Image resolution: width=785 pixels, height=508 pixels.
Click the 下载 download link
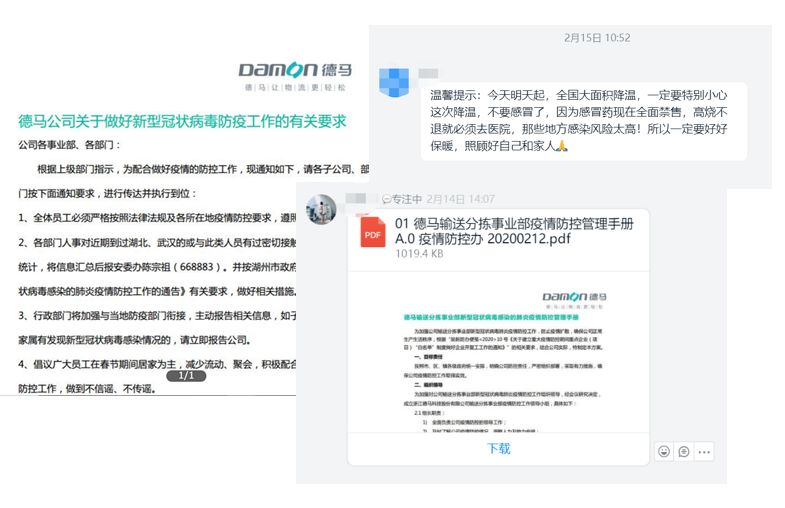pos(498,448)
